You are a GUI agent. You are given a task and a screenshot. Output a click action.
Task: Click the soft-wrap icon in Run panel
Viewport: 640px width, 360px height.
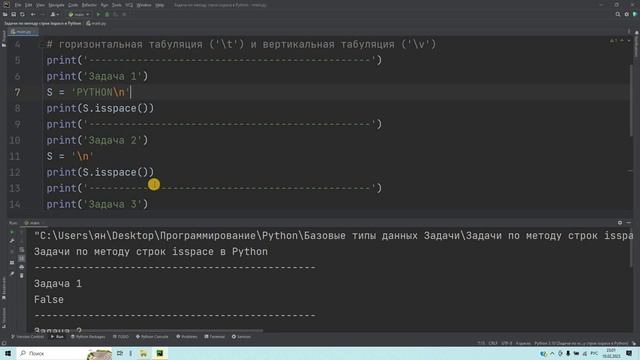coord(22,249)
